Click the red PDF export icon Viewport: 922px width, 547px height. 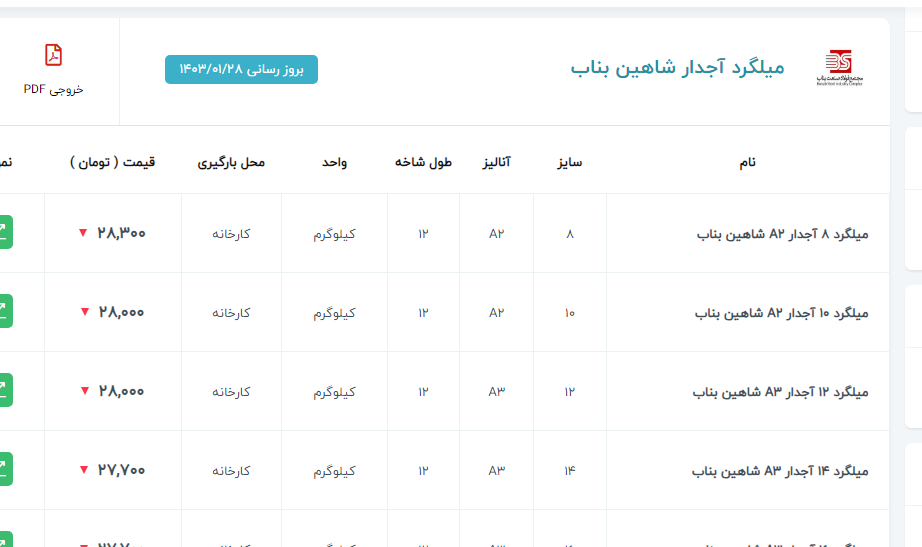pyautogui.click(x=53, y=55)
